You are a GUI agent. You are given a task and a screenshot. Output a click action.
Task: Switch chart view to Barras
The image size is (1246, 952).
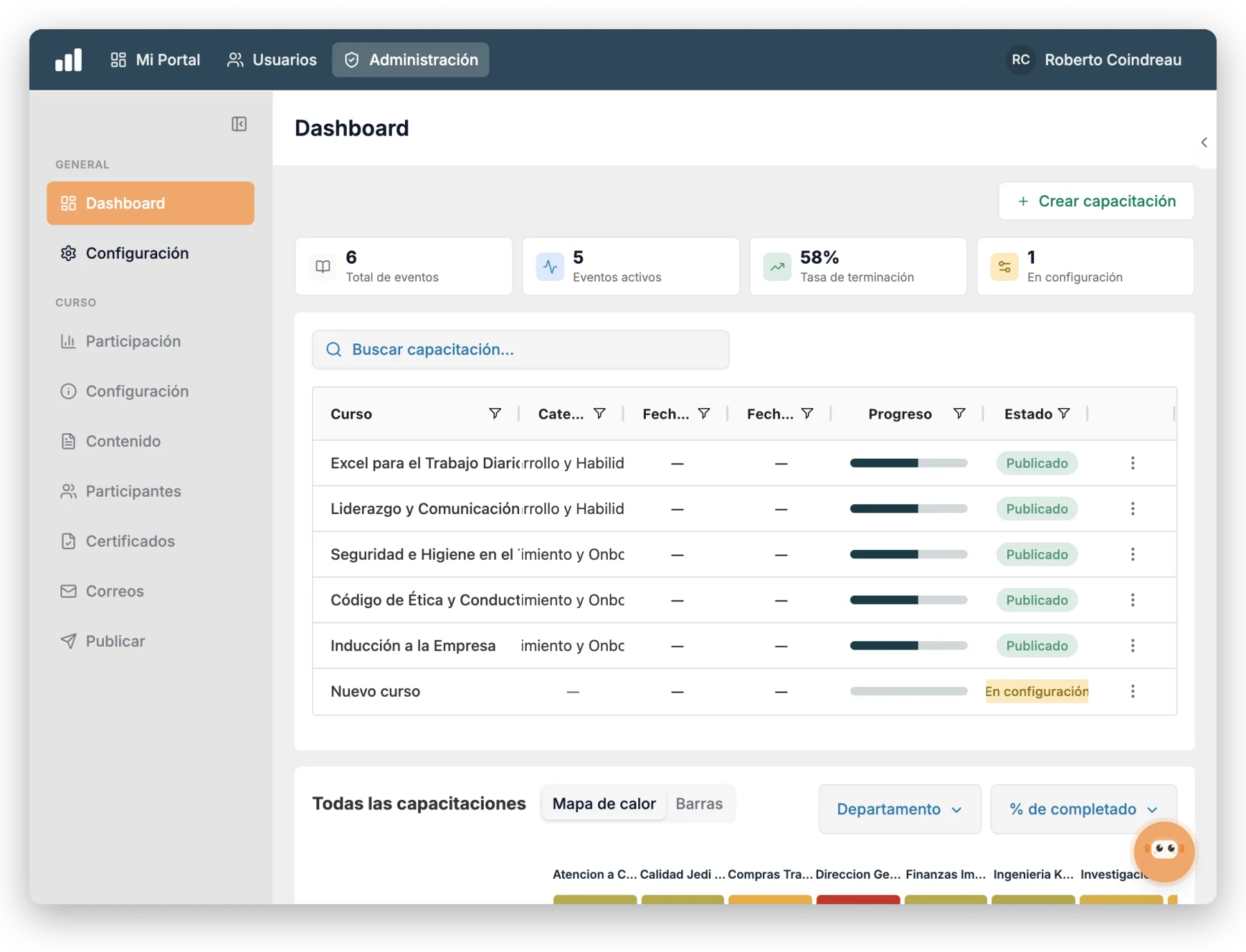[699, 804]
